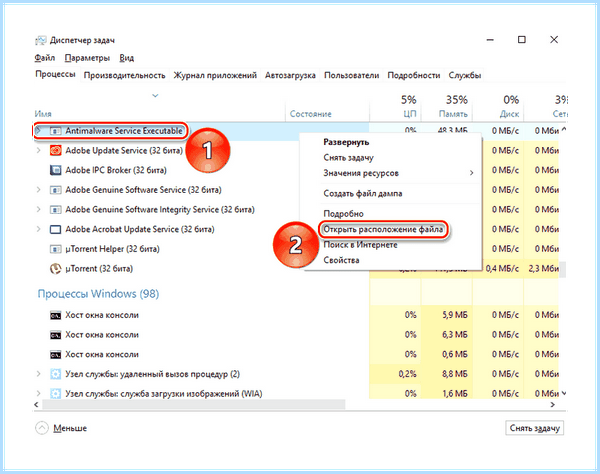Screen dimensions: 600x474
Task: Click the Adobe Genuine Software Service icon
Action: point(55,190)
